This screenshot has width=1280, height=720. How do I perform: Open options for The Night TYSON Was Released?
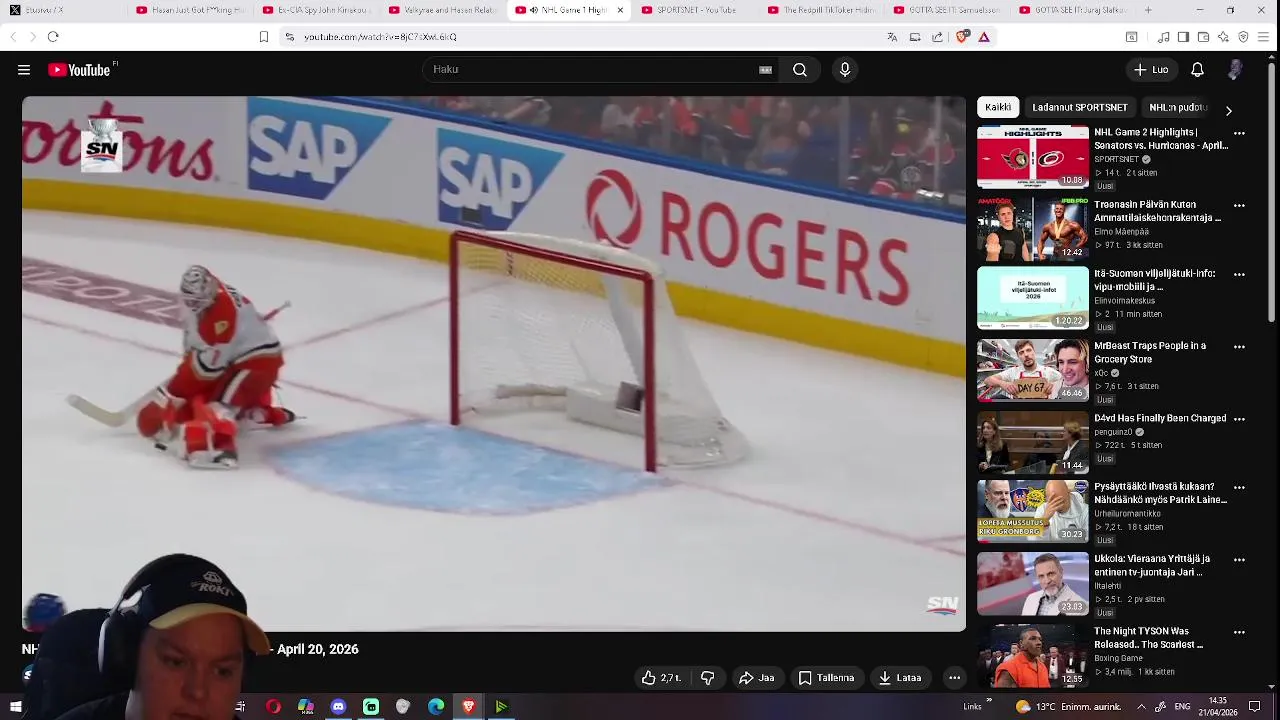click(1239, 633)
